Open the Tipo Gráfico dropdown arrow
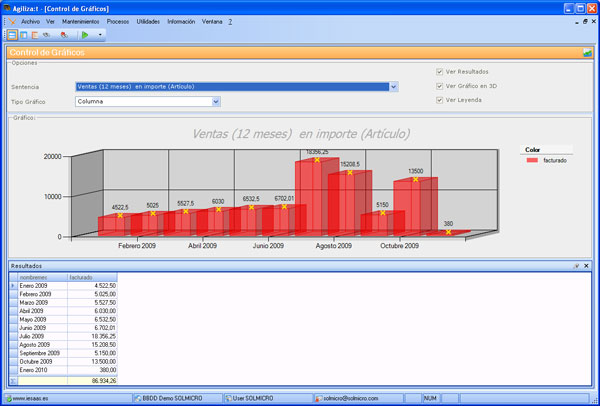 pos(216,102)
